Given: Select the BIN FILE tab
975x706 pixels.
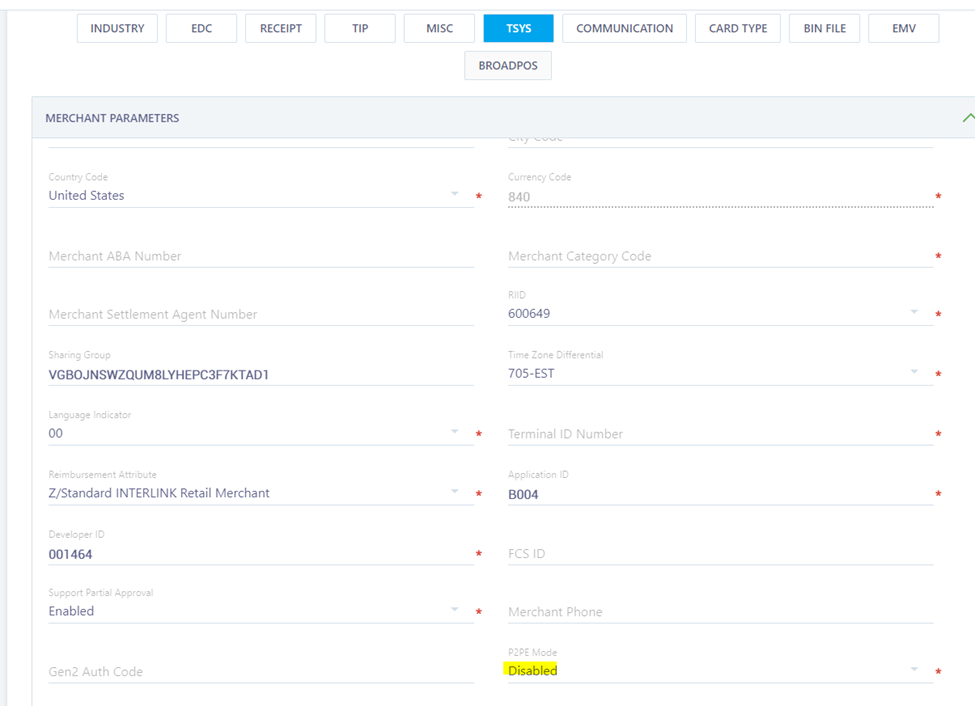Looking at the screenshot, I should click(x=825, y=29).
